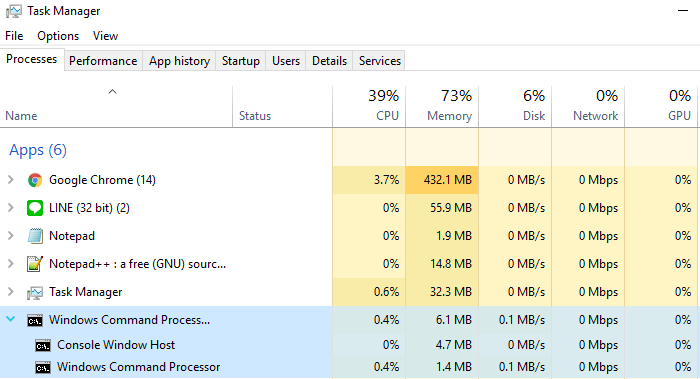Open the Options menu
Screen dimensions: 700x379
58,36
